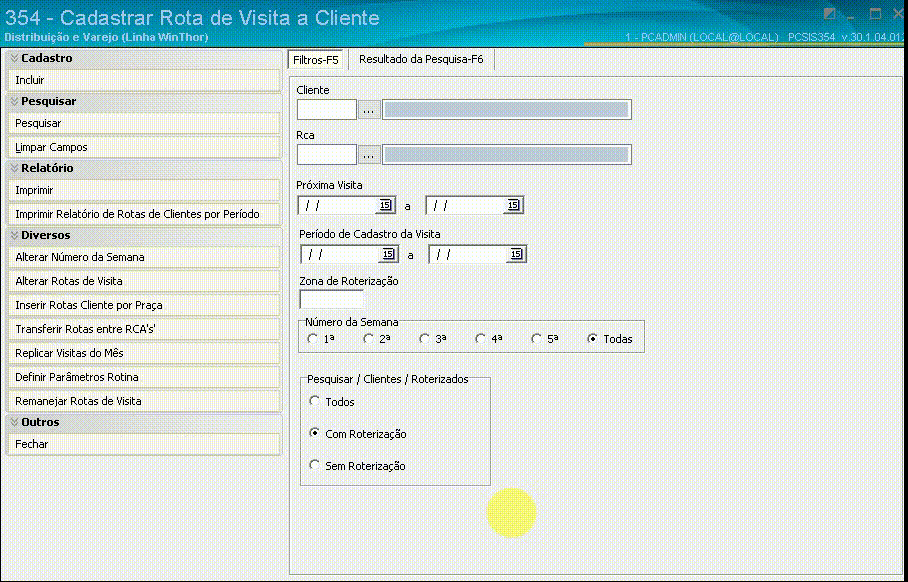This screenshot has height=582, width=908.
Task: Click the Zona de Roterização field
Action: click(x=331, y=299)
